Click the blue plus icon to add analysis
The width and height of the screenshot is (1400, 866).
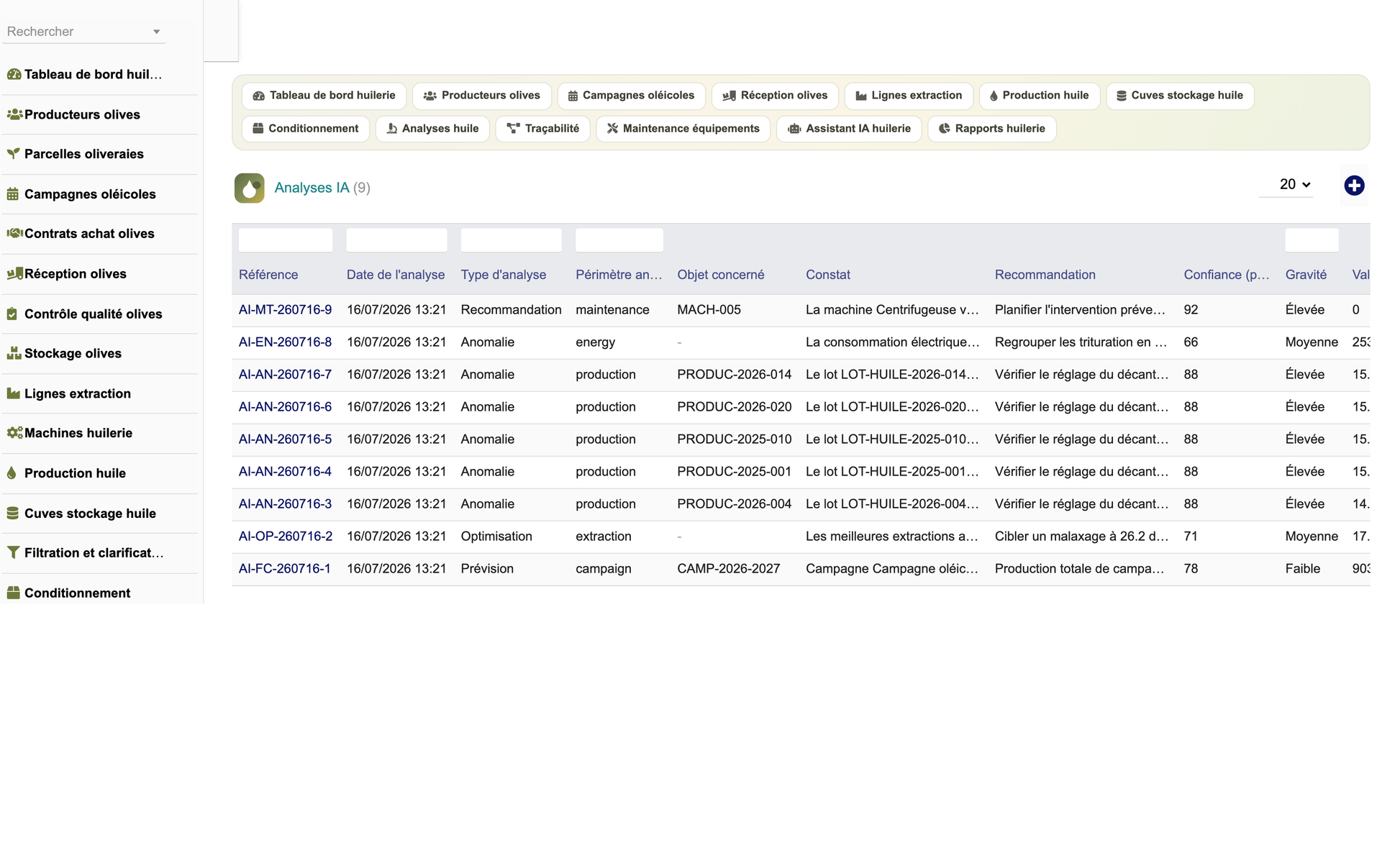(x=1354, y=186)
